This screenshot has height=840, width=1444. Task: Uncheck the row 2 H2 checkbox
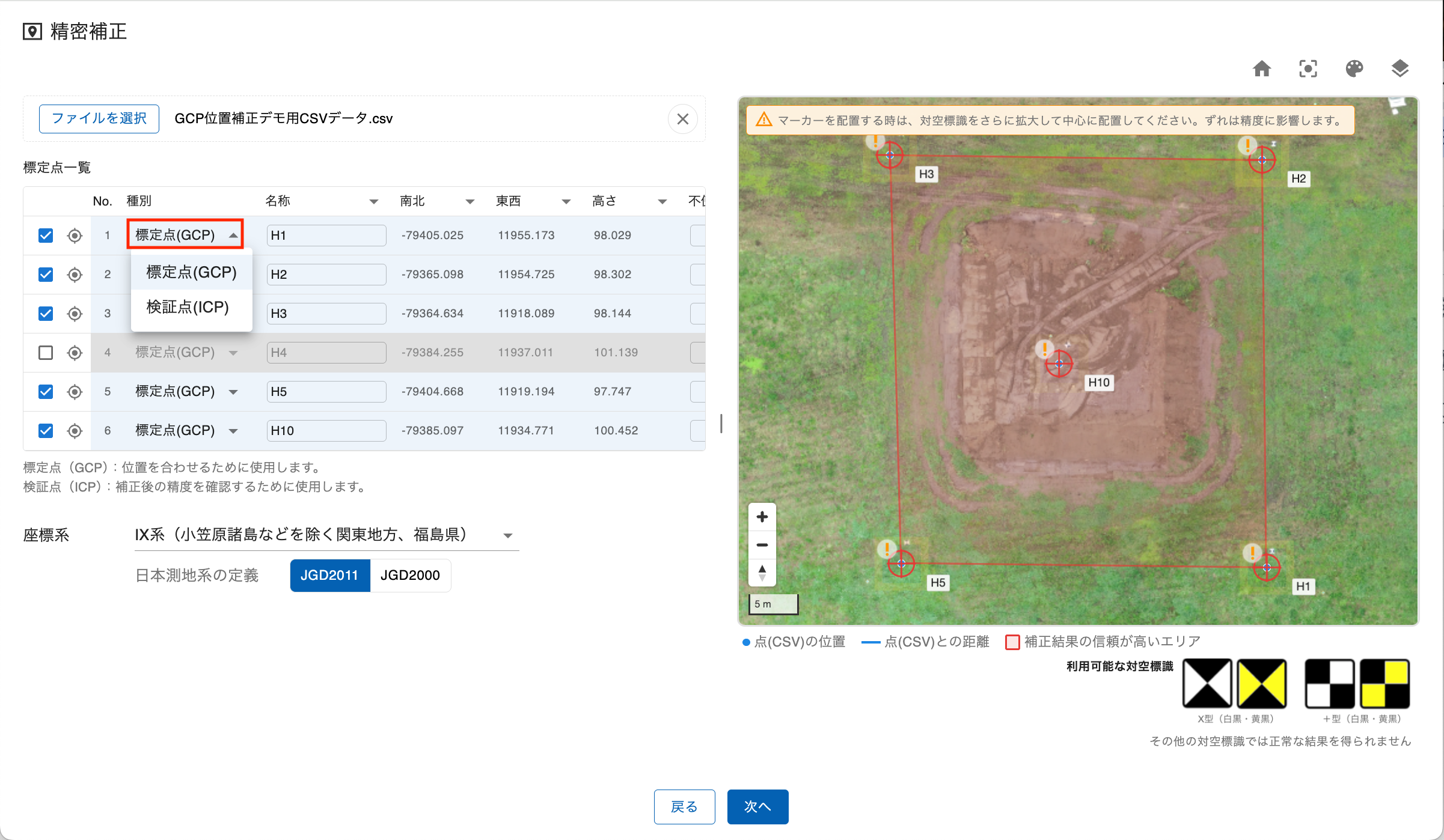coord(46,275)
